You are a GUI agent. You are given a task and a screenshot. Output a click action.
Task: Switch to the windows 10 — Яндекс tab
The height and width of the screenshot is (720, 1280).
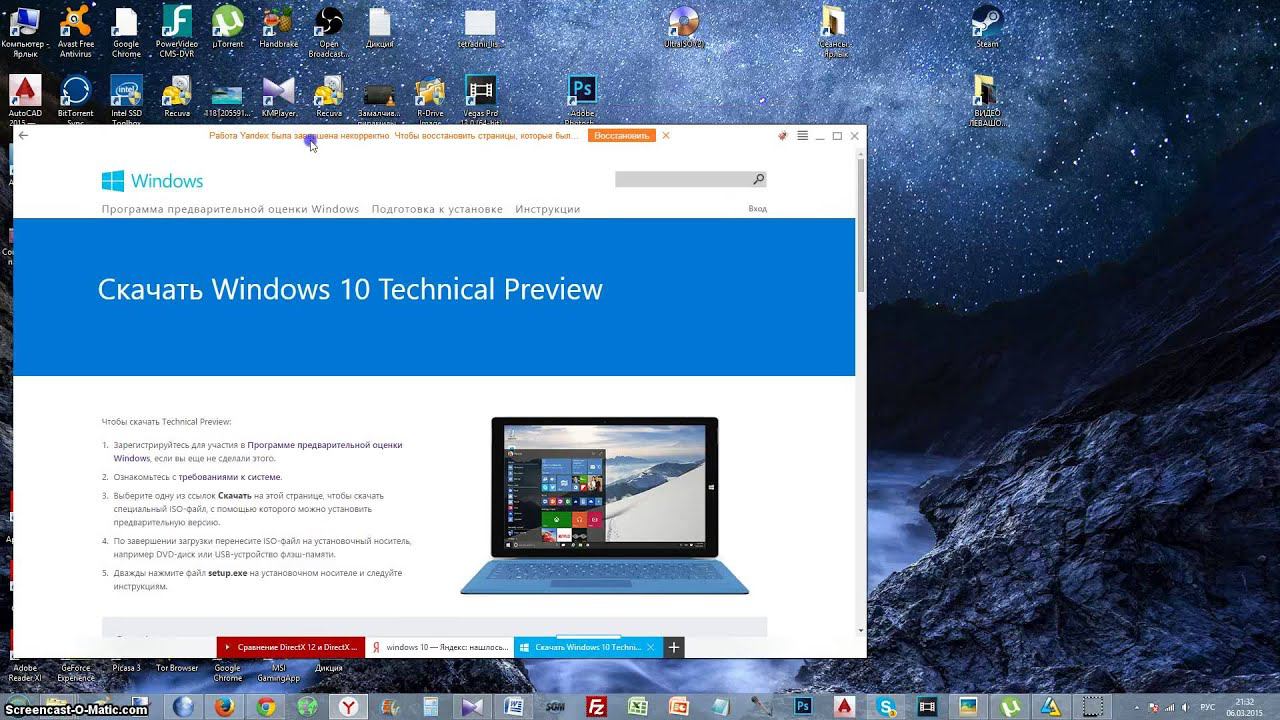(439, 647)
